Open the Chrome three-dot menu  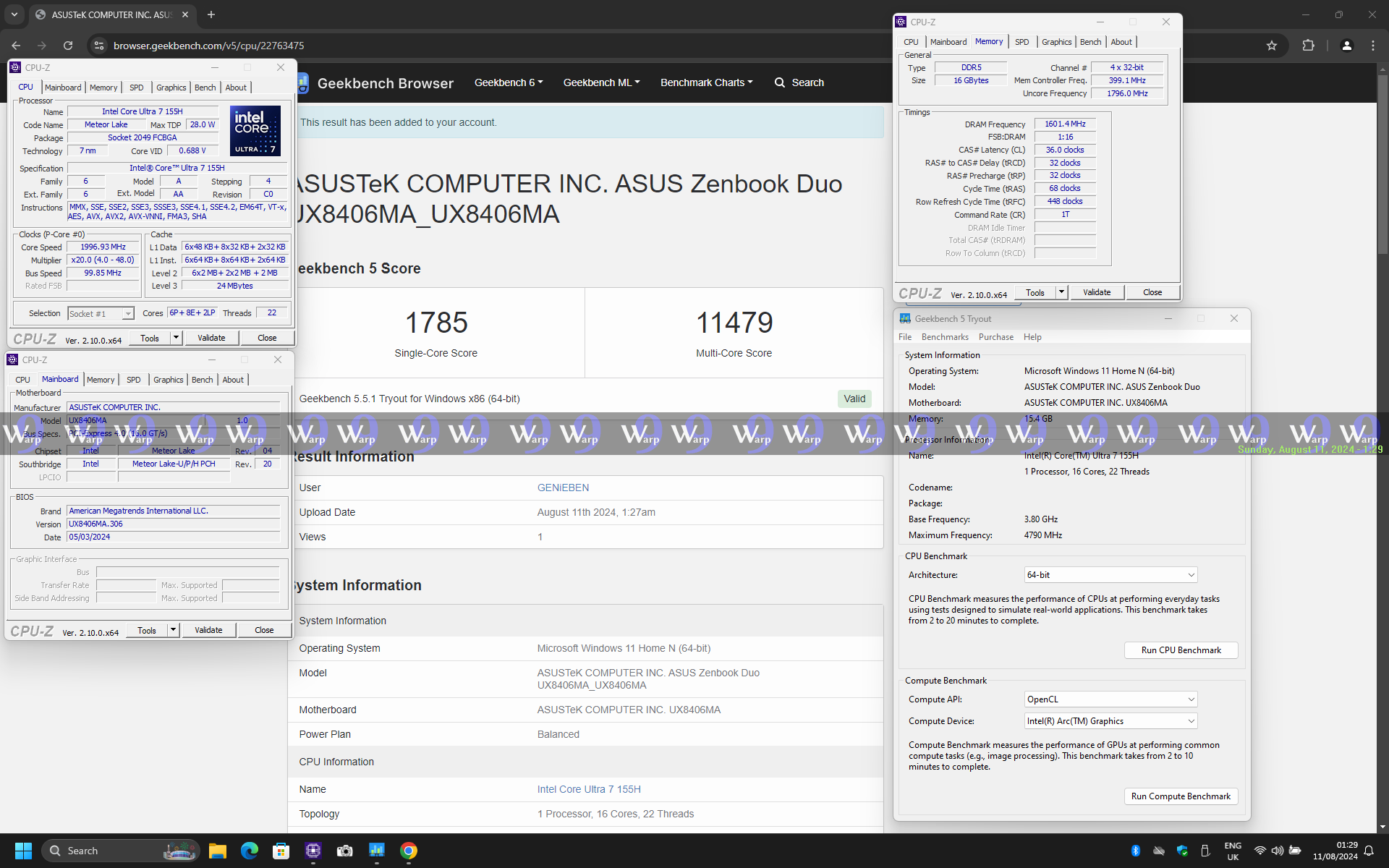(x=1373, y=46)
